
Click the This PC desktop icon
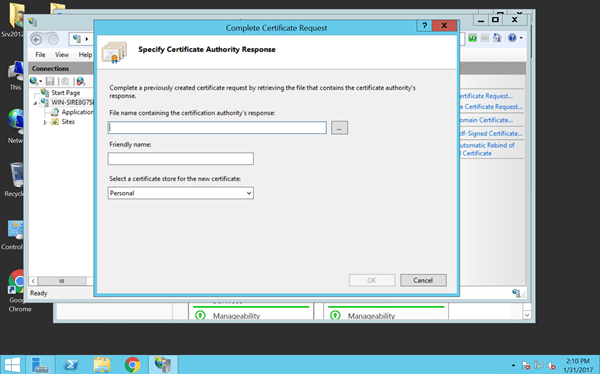pyautogui.click(x=15, y=76)
